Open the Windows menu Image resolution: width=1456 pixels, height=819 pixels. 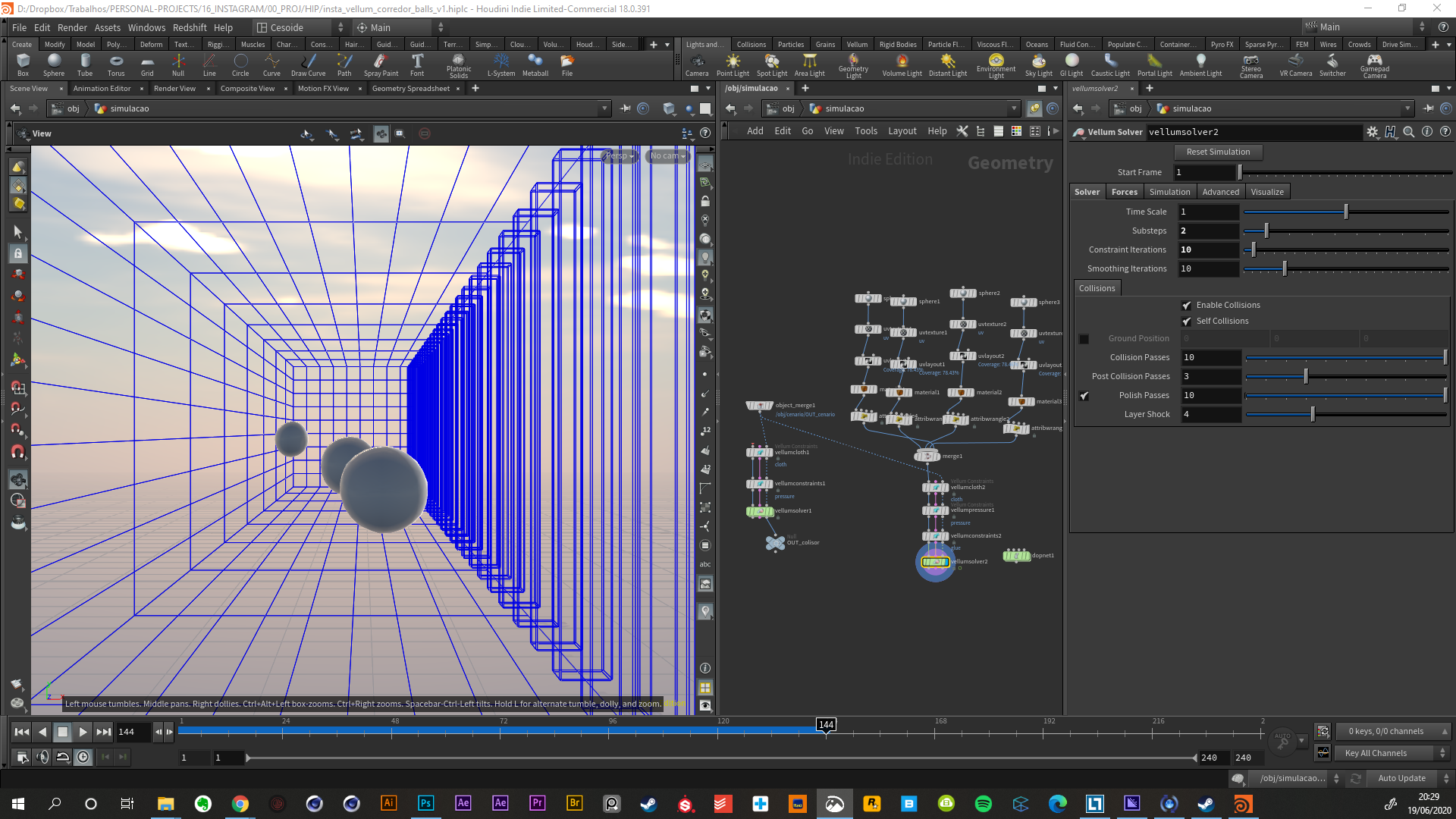(146, 27)
